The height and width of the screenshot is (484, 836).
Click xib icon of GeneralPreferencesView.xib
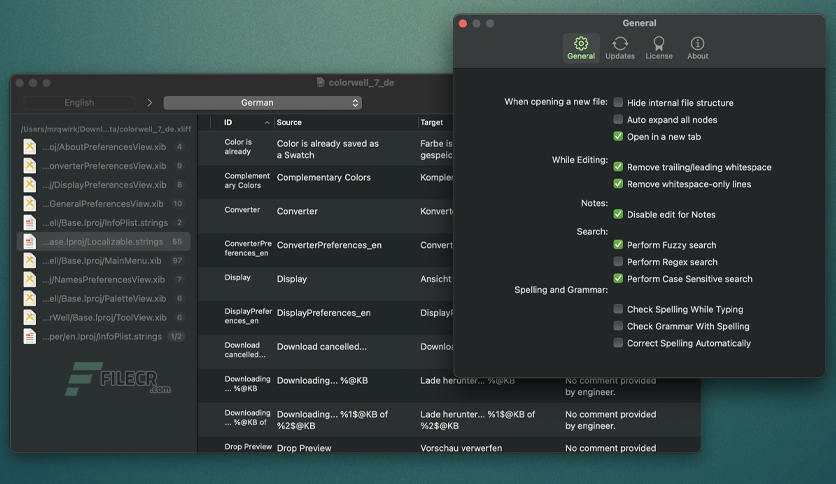[x=30, y=204]
